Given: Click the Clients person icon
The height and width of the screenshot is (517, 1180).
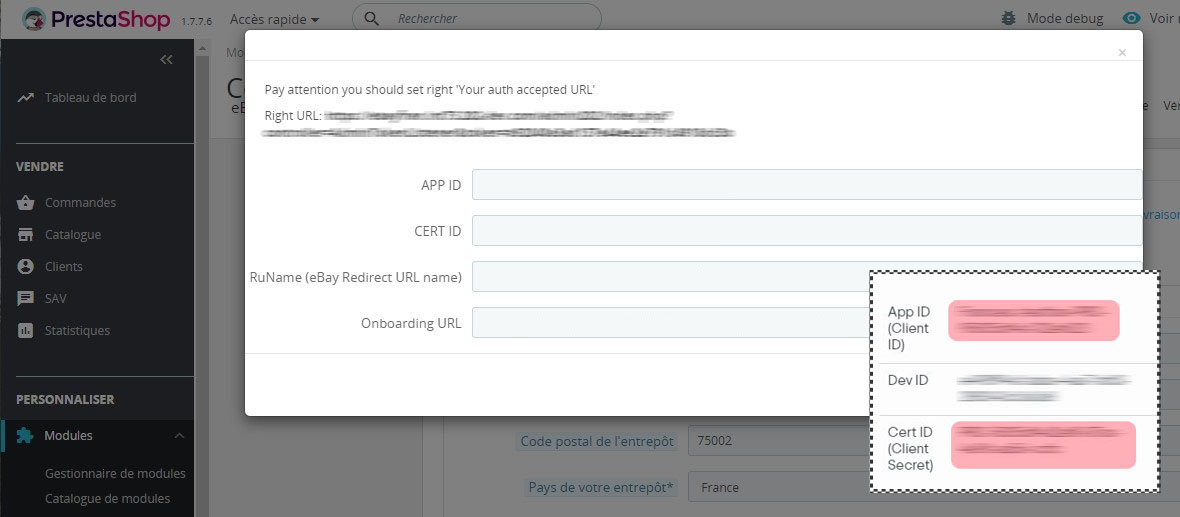Looking at the screenshot, I should click(25, 267).
